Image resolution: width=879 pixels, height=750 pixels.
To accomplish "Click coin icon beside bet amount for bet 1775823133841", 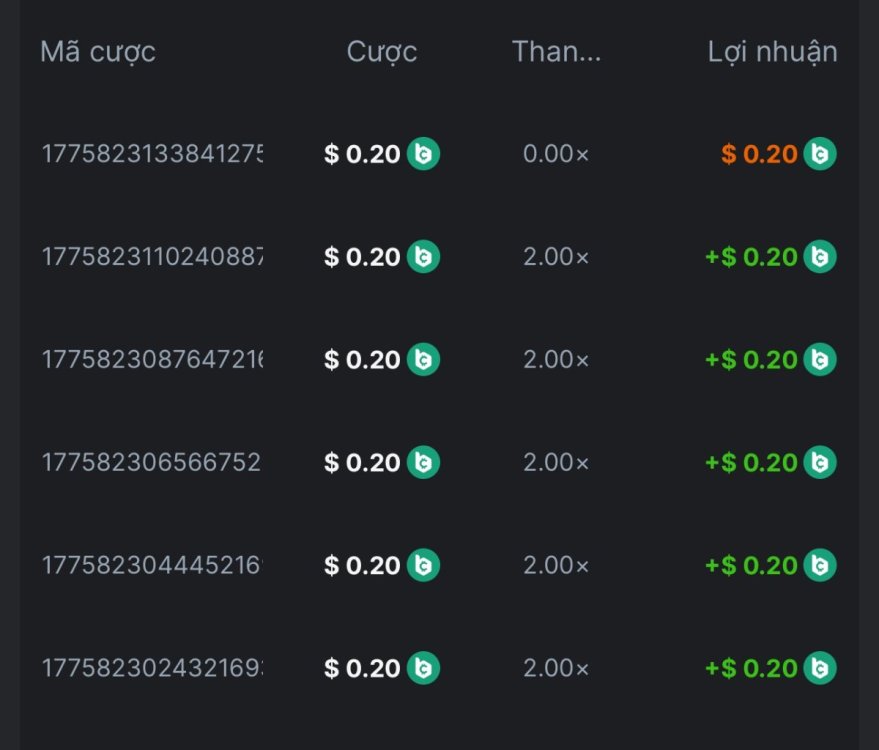I will click(423, 154).
